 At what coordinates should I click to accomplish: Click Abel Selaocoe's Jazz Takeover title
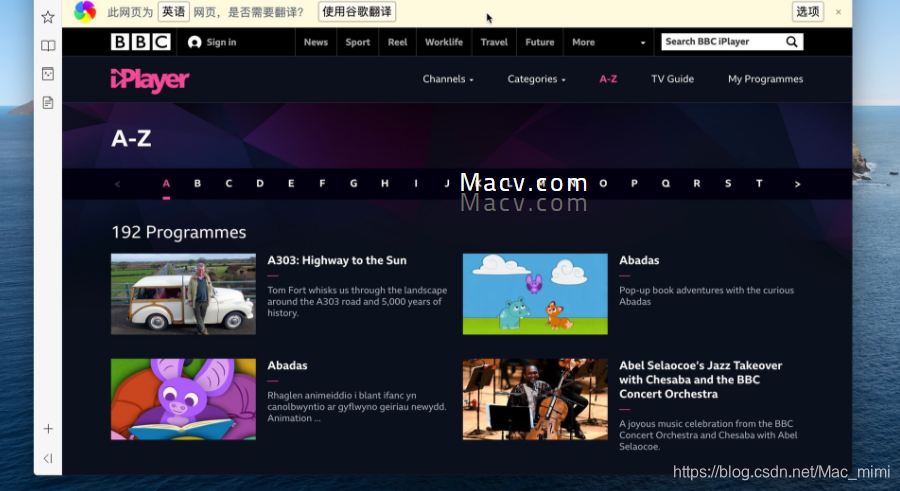coord(700,380)
